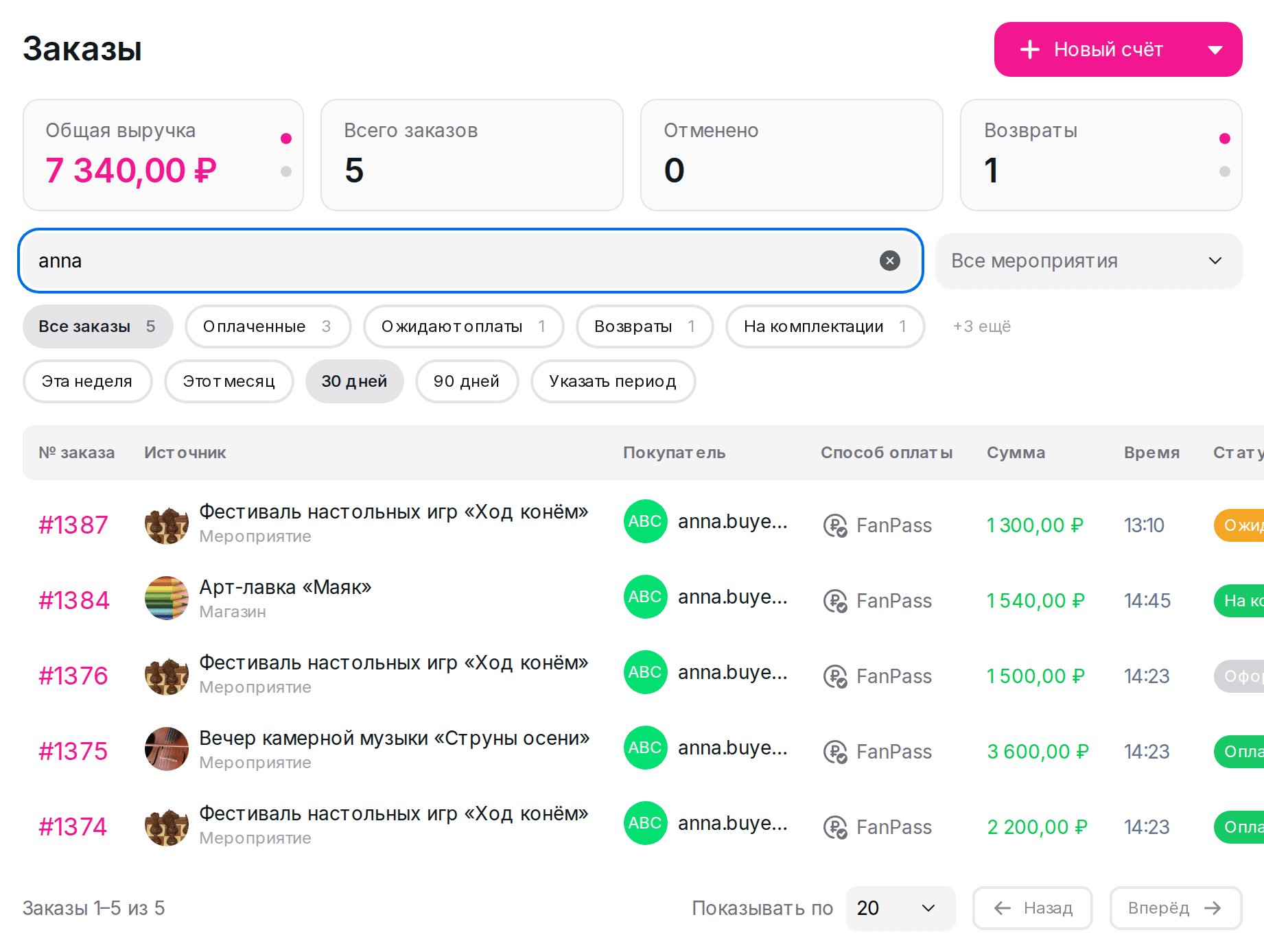
Task: Click FanPass ruble icon in order #1375 row
Action: click(x=835, y=752)
